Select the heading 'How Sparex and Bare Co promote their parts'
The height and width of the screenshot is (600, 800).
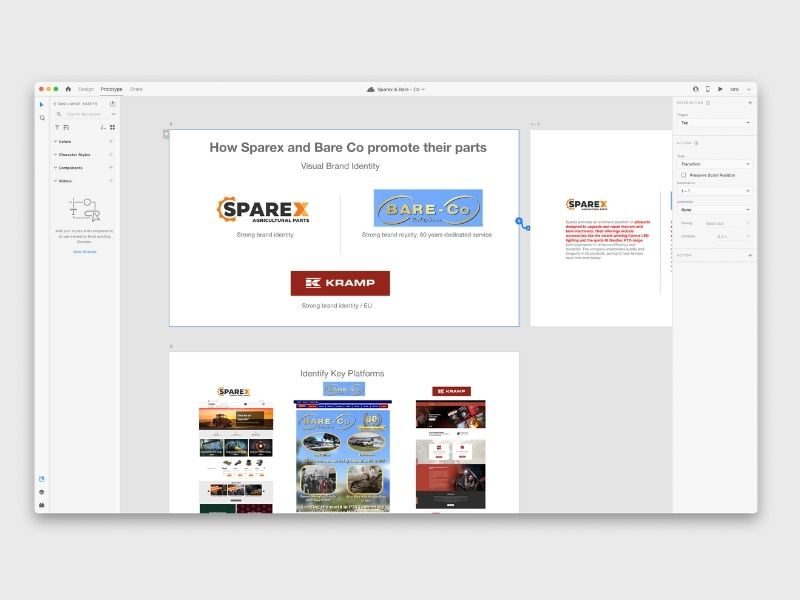(x=348, y=147)
